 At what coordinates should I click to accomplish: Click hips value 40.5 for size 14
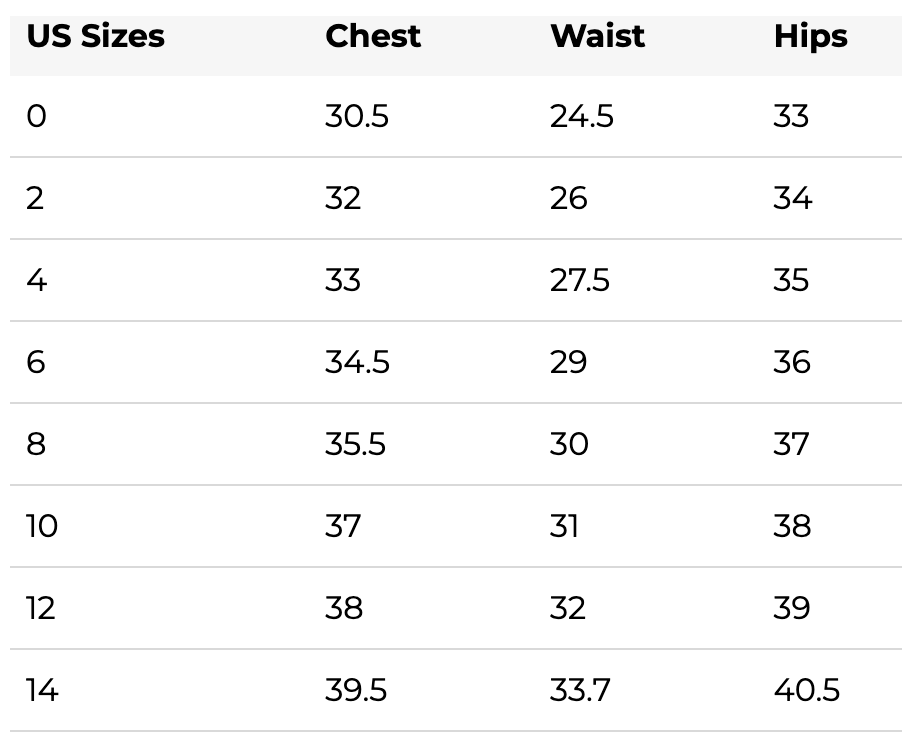[x=807, y=690]
